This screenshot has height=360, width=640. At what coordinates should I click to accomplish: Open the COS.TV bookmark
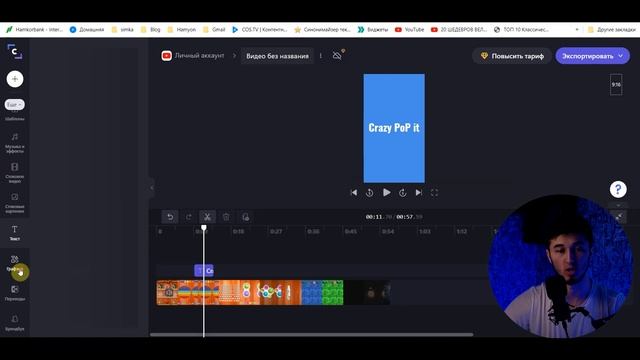click(x=260, y=29)
